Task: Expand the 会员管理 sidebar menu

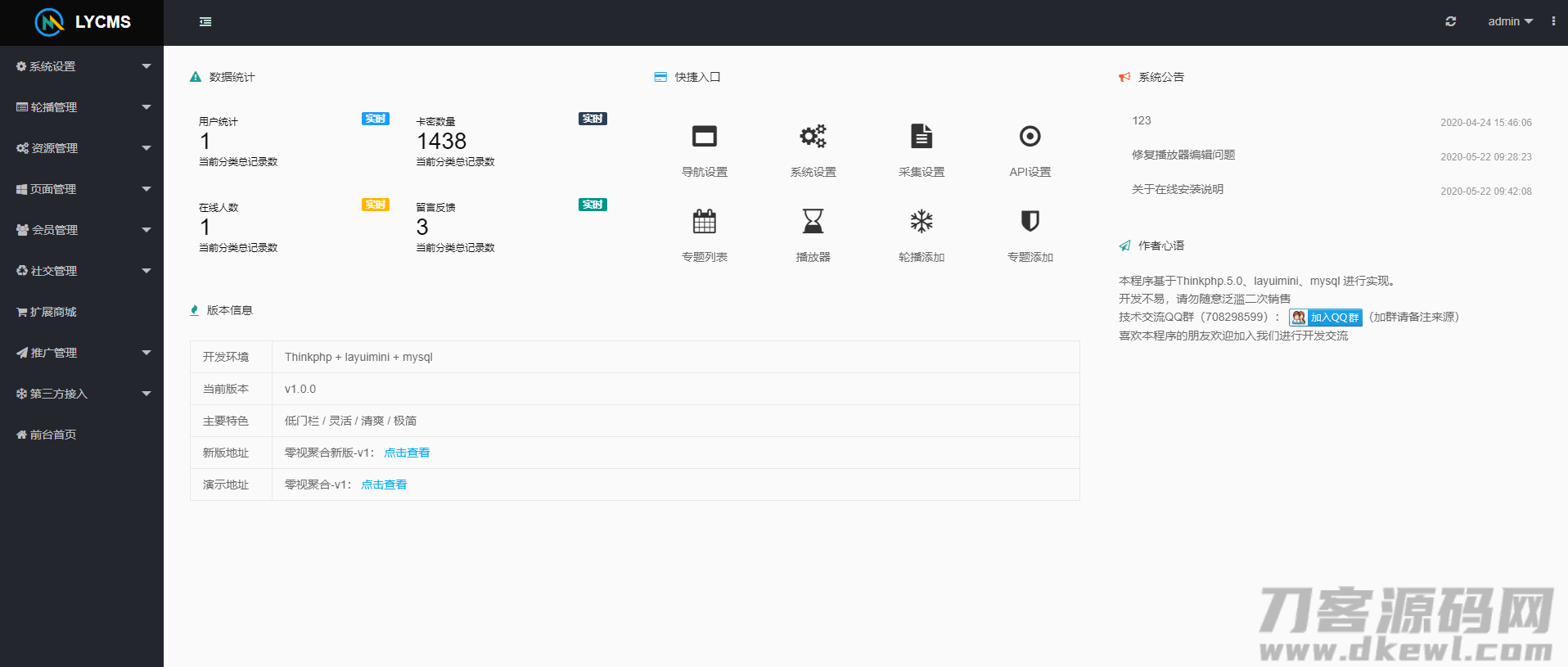Action: pos(82,230)
